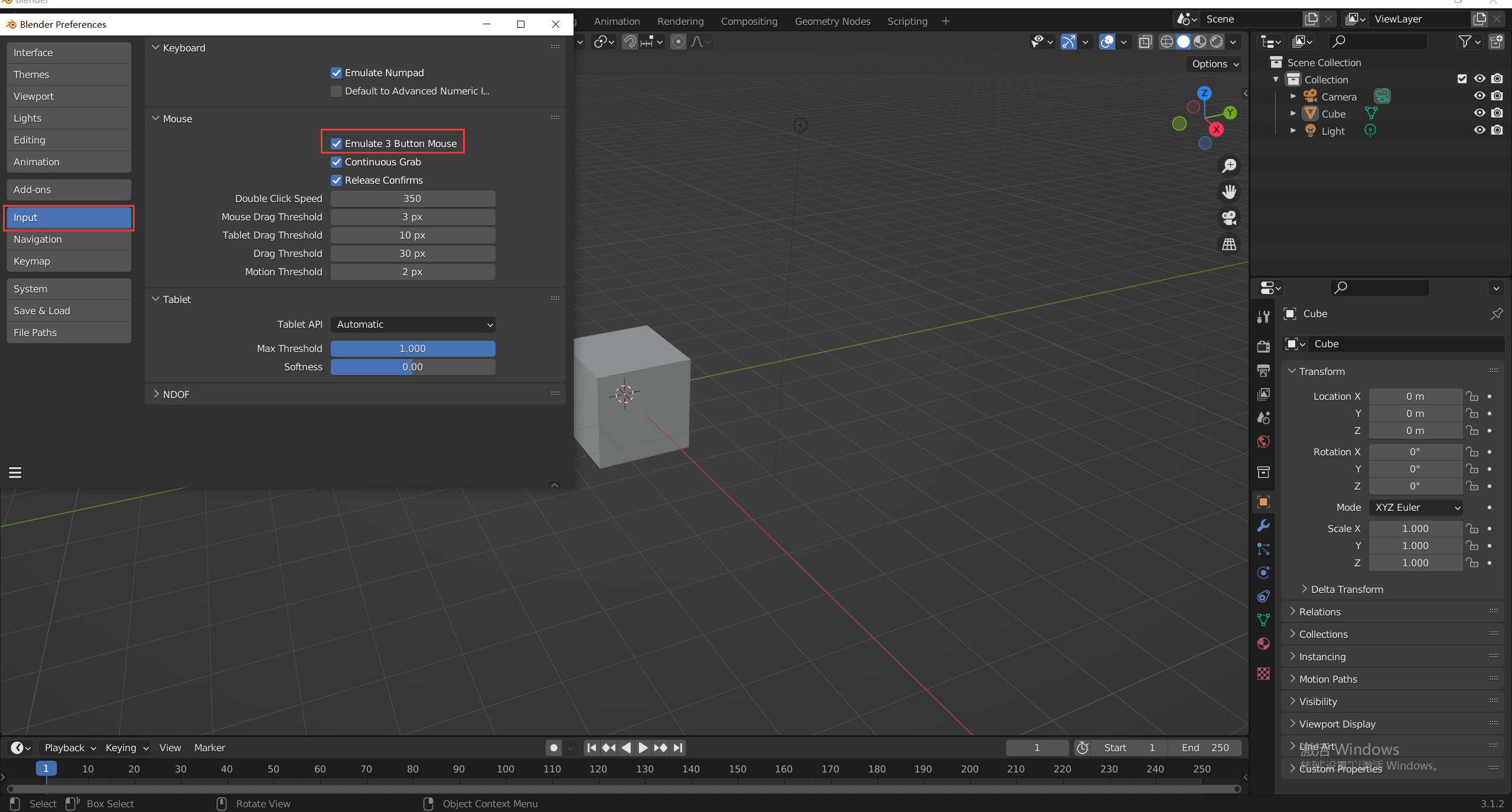Disable Continuous Grab checkbox
The image size is (1512, 812).
point(336,162)
